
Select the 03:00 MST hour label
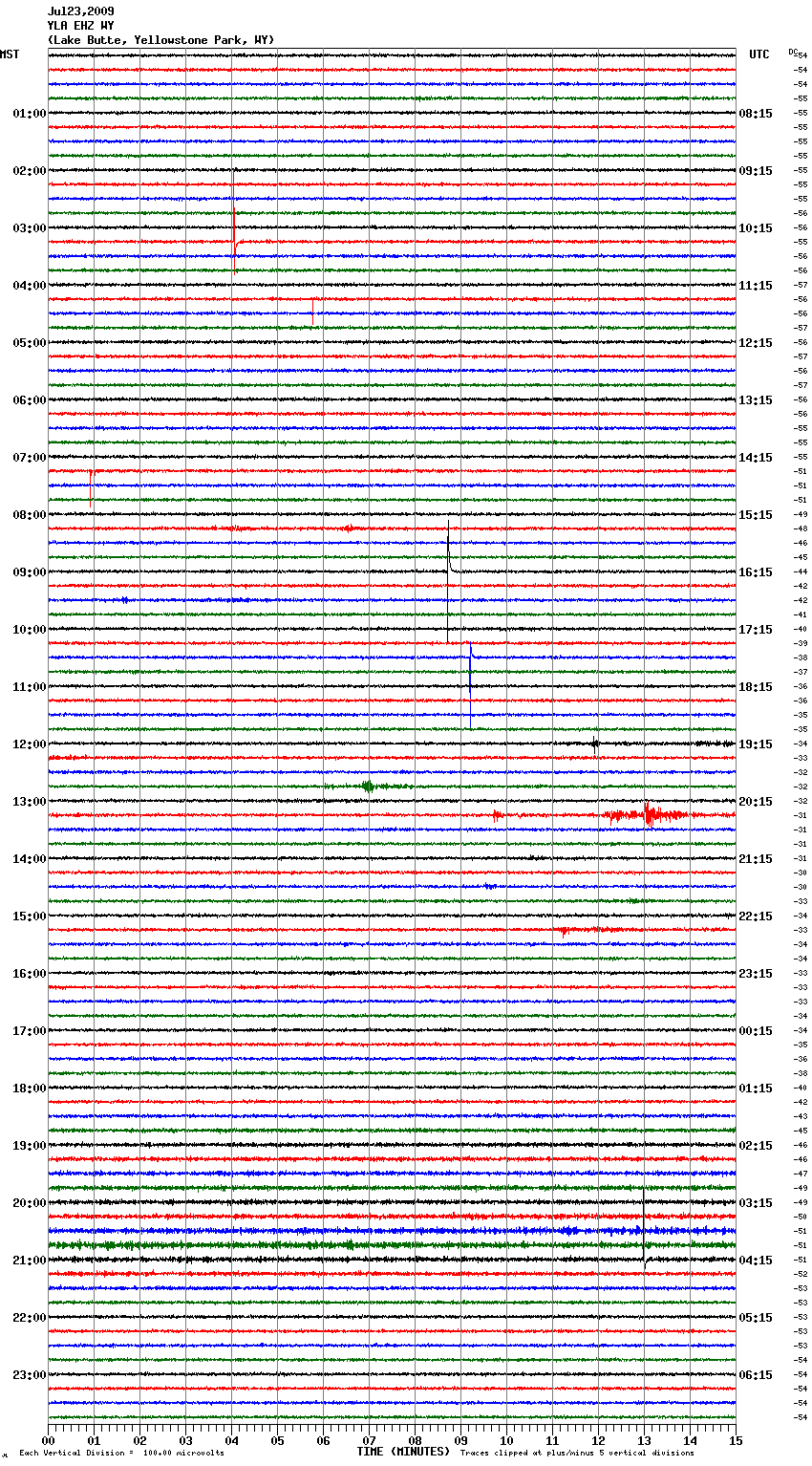(x=30, y=228)
